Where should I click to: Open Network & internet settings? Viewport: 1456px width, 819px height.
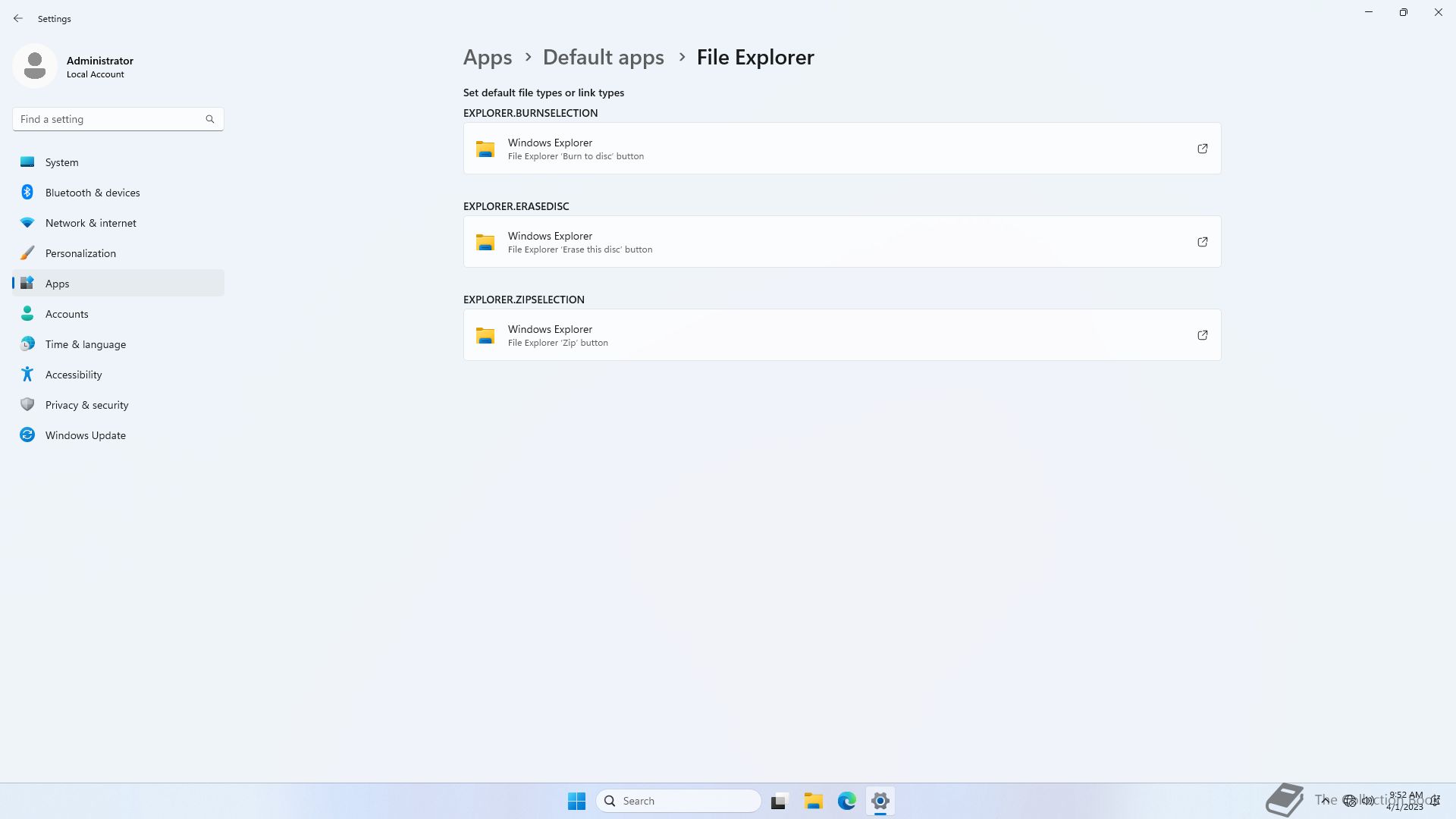click(118, 223)
